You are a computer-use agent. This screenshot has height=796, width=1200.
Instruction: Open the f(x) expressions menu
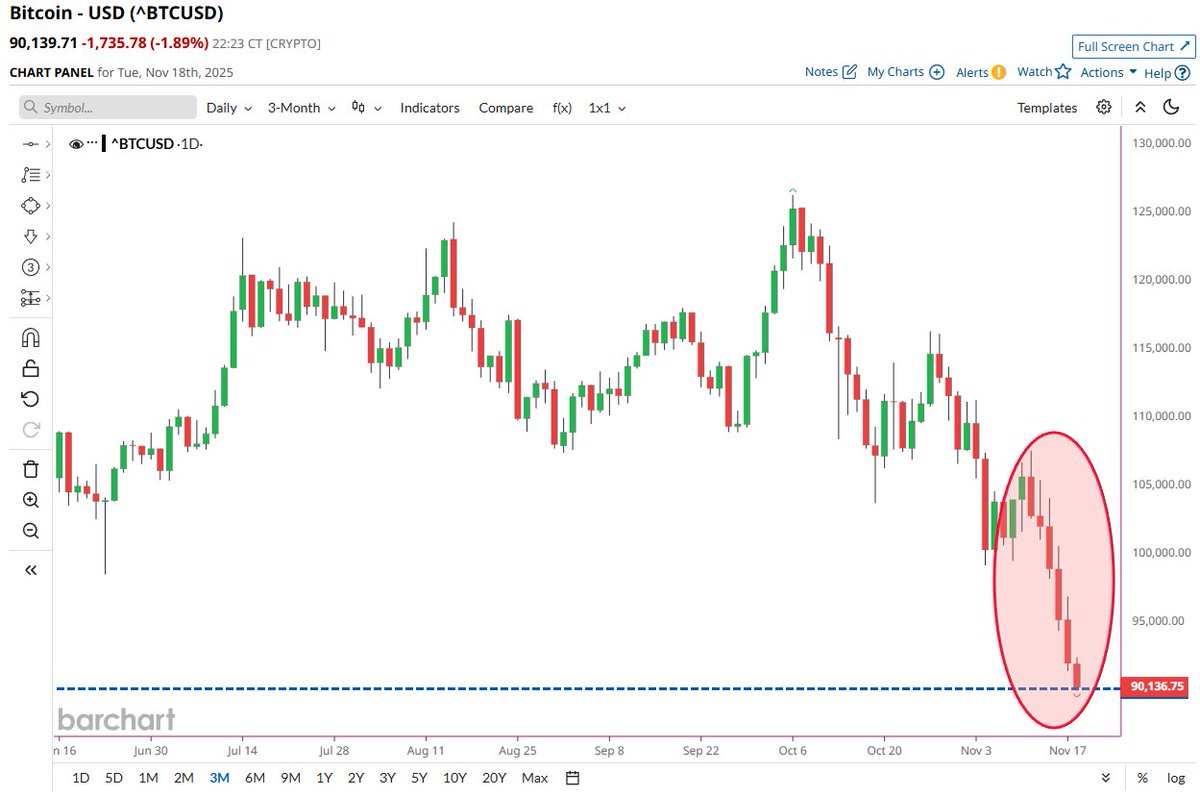[x=562, y=107]
